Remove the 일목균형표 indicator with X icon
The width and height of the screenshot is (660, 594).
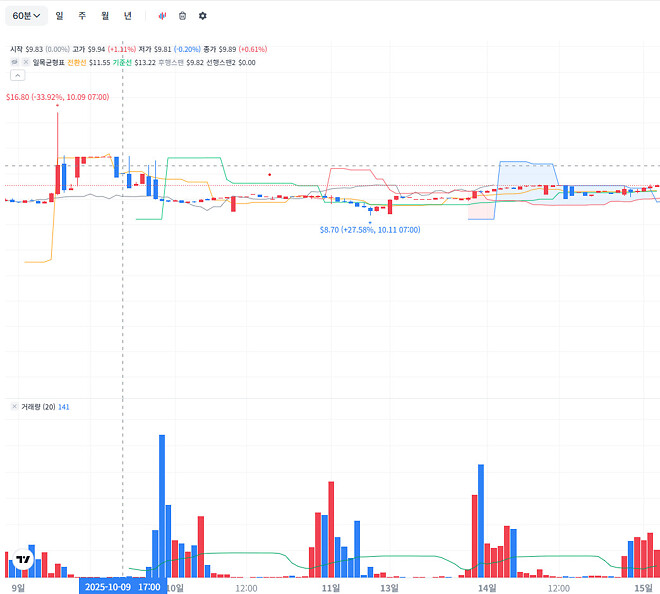click(x=26, y=62)
